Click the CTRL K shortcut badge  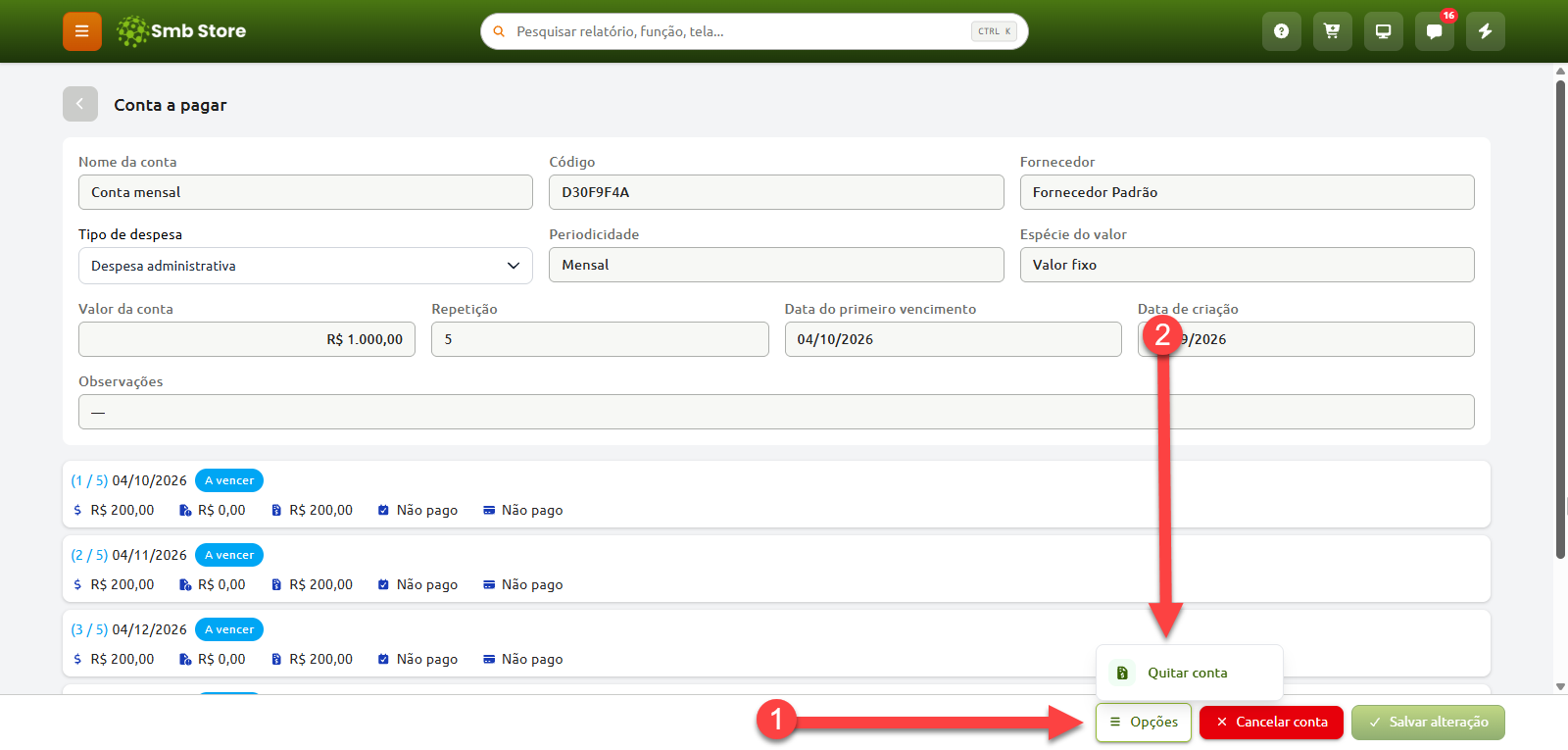point(994,31)
